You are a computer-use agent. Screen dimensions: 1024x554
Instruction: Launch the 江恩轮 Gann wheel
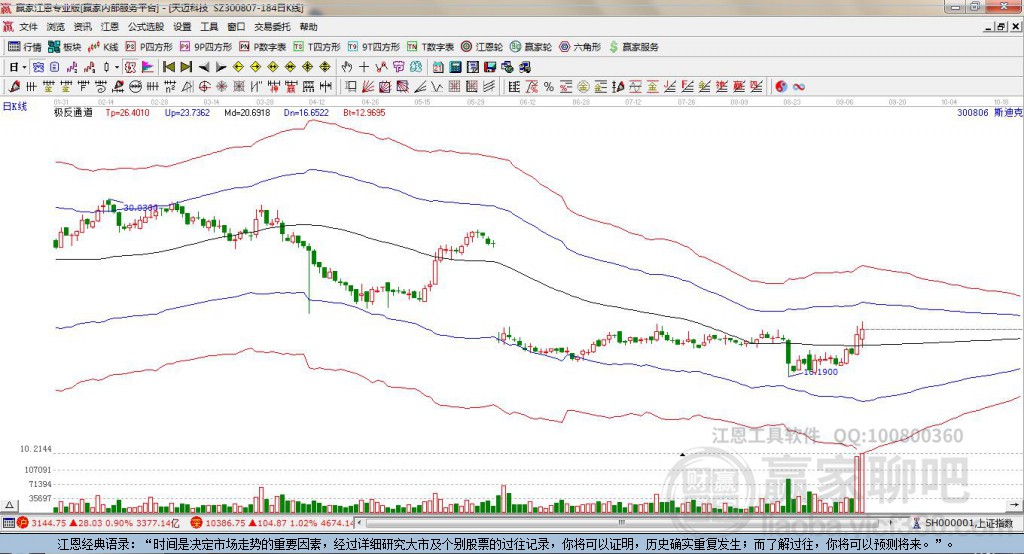482,47
